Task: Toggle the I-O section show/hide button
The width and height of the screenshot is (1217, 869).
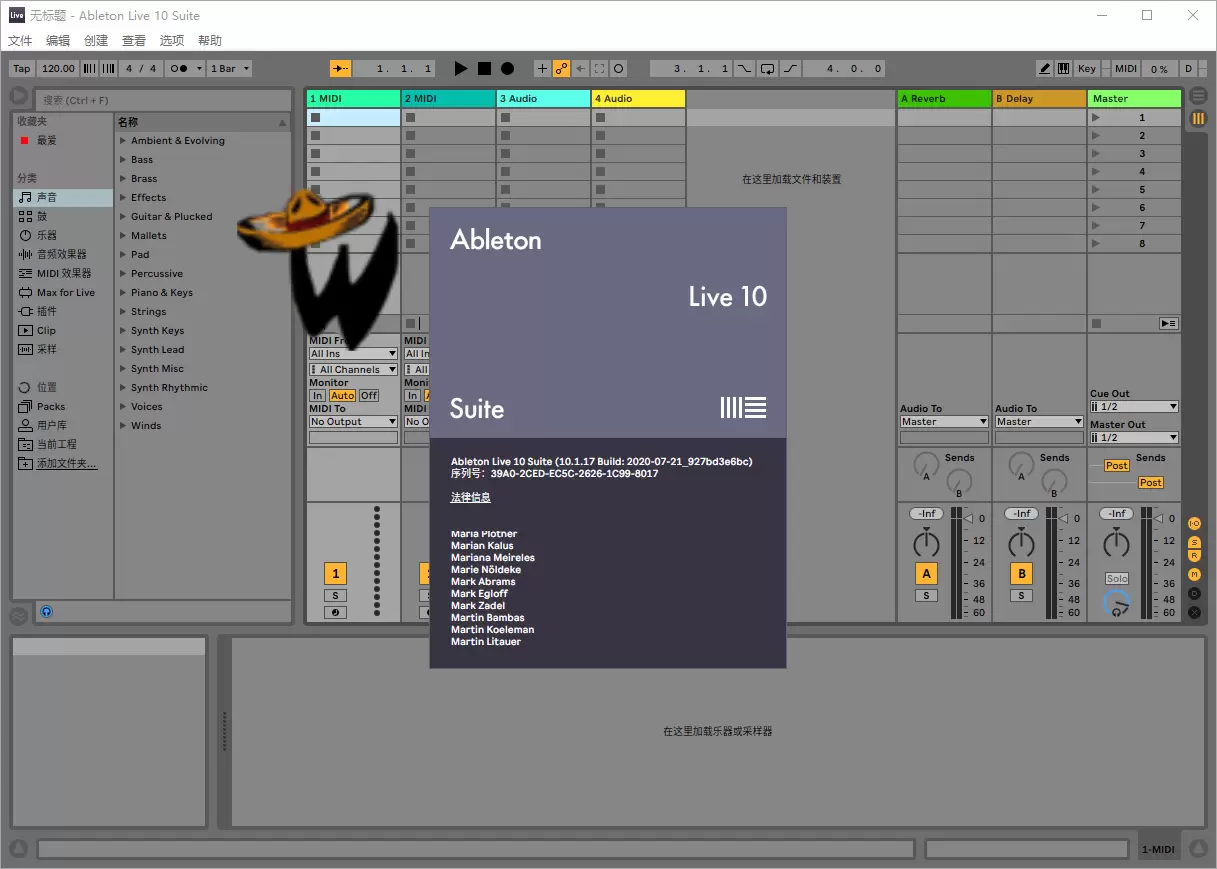Action: [x=1194, y=524]
